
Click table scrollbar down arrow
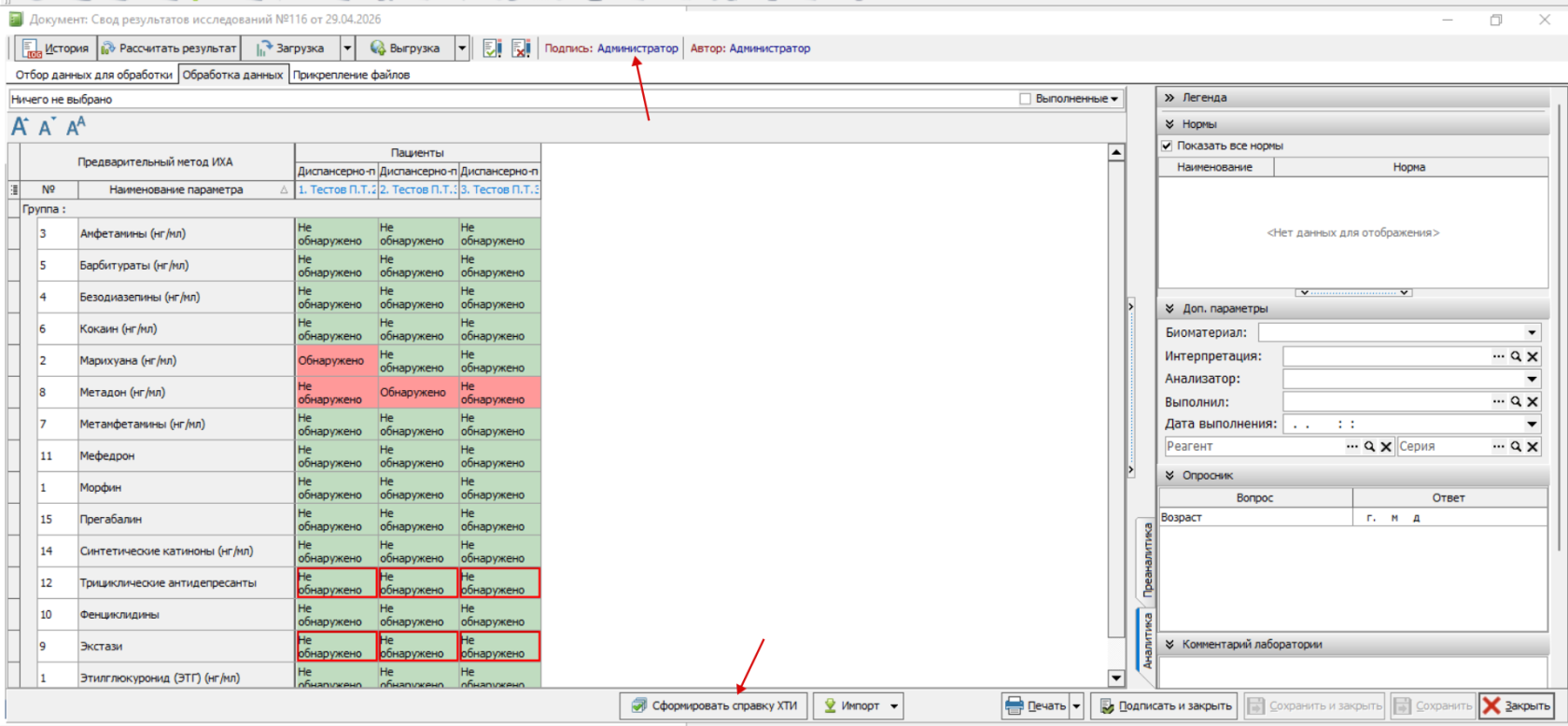(1115, 678)
